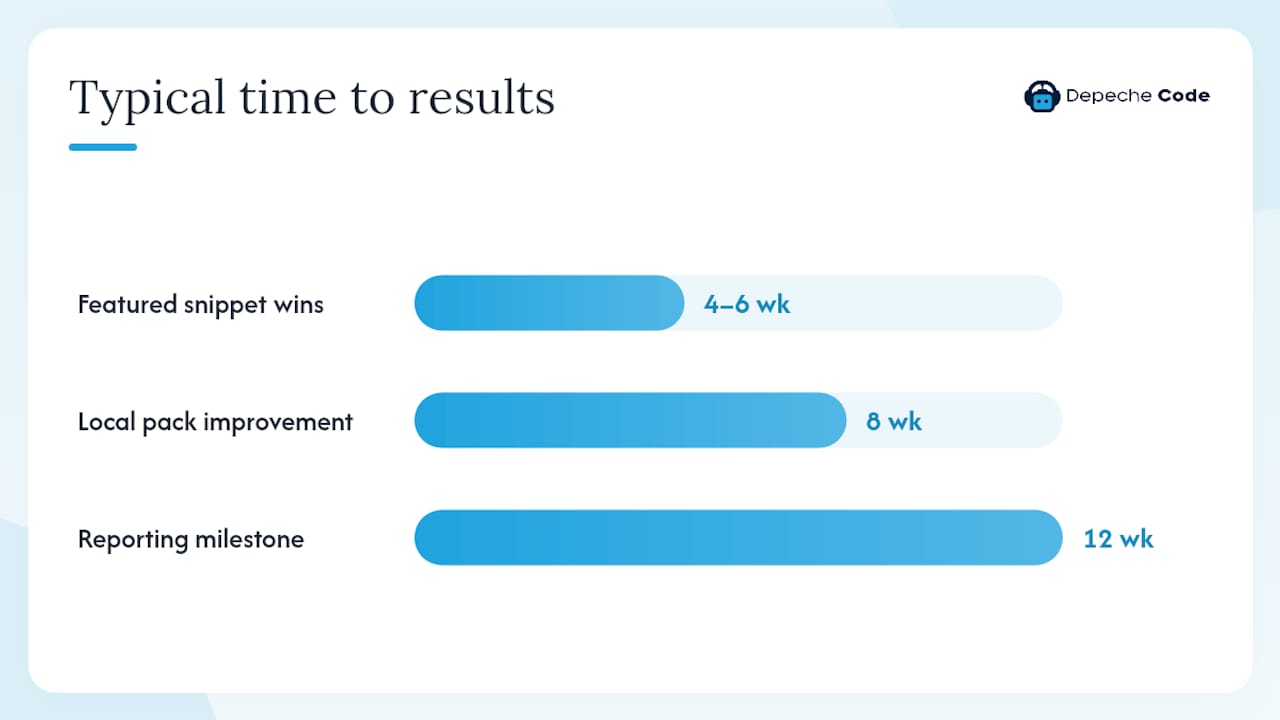Click the '8 wk' value label
1280x720 pixels.
[x=894, y=421]
